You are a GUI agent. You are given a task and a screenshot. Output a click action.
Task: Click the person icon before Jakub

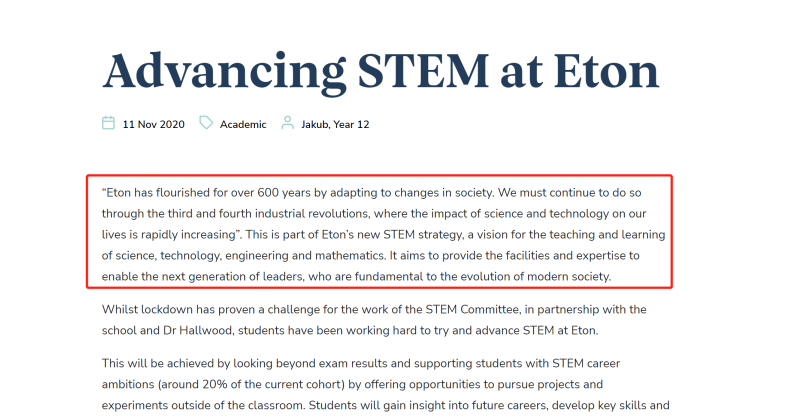[287, 123]
